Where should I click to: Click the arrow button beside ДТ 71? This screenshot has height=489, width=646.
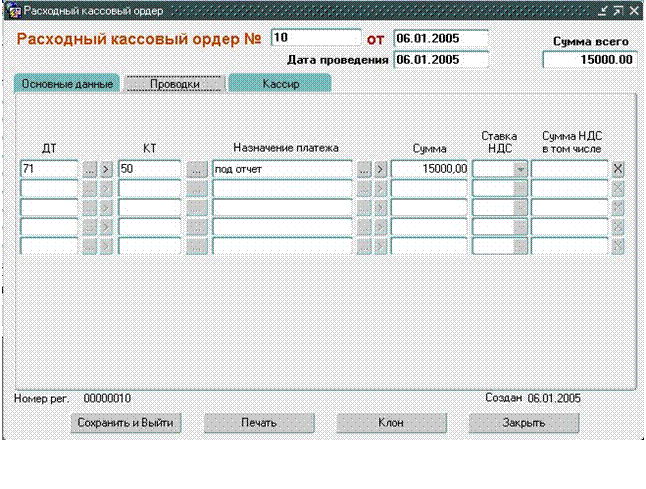(106, 169)
